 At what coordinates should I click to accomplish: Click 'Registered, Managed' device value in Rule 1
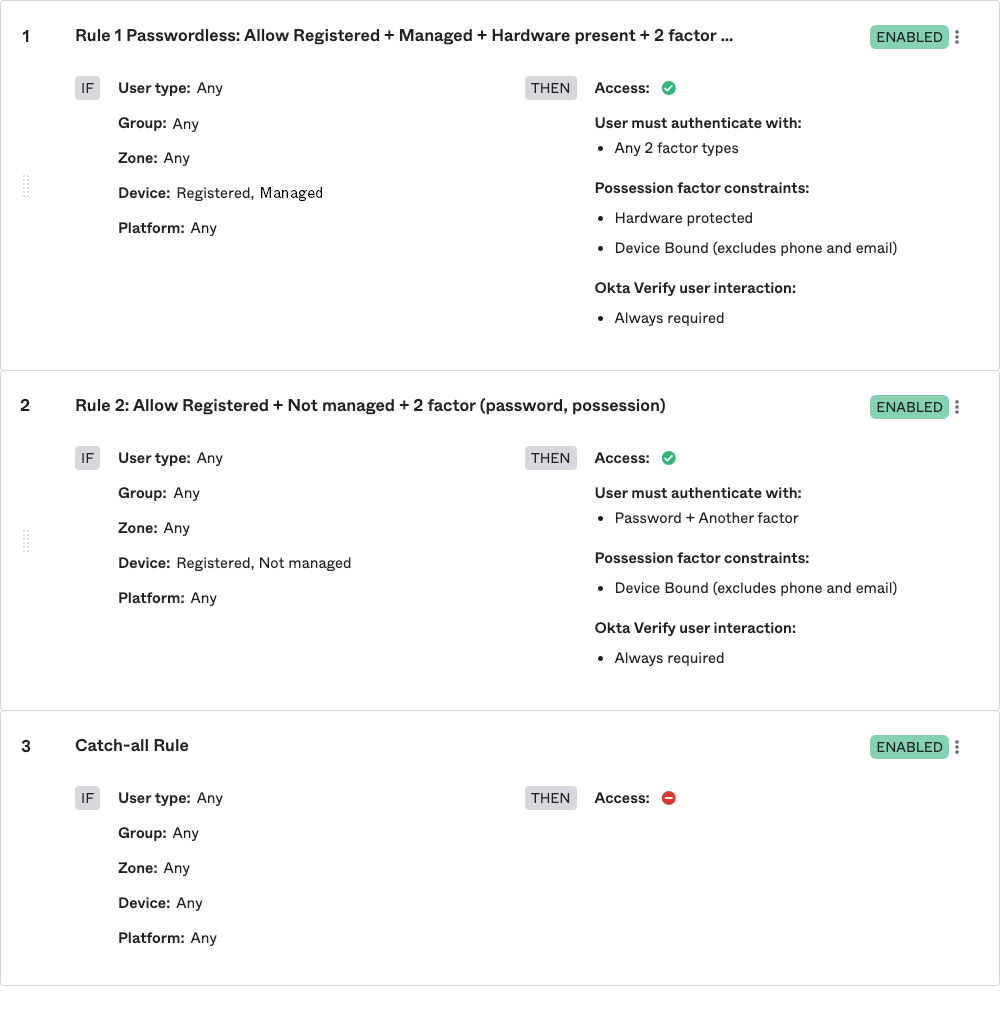click(249, 193)
